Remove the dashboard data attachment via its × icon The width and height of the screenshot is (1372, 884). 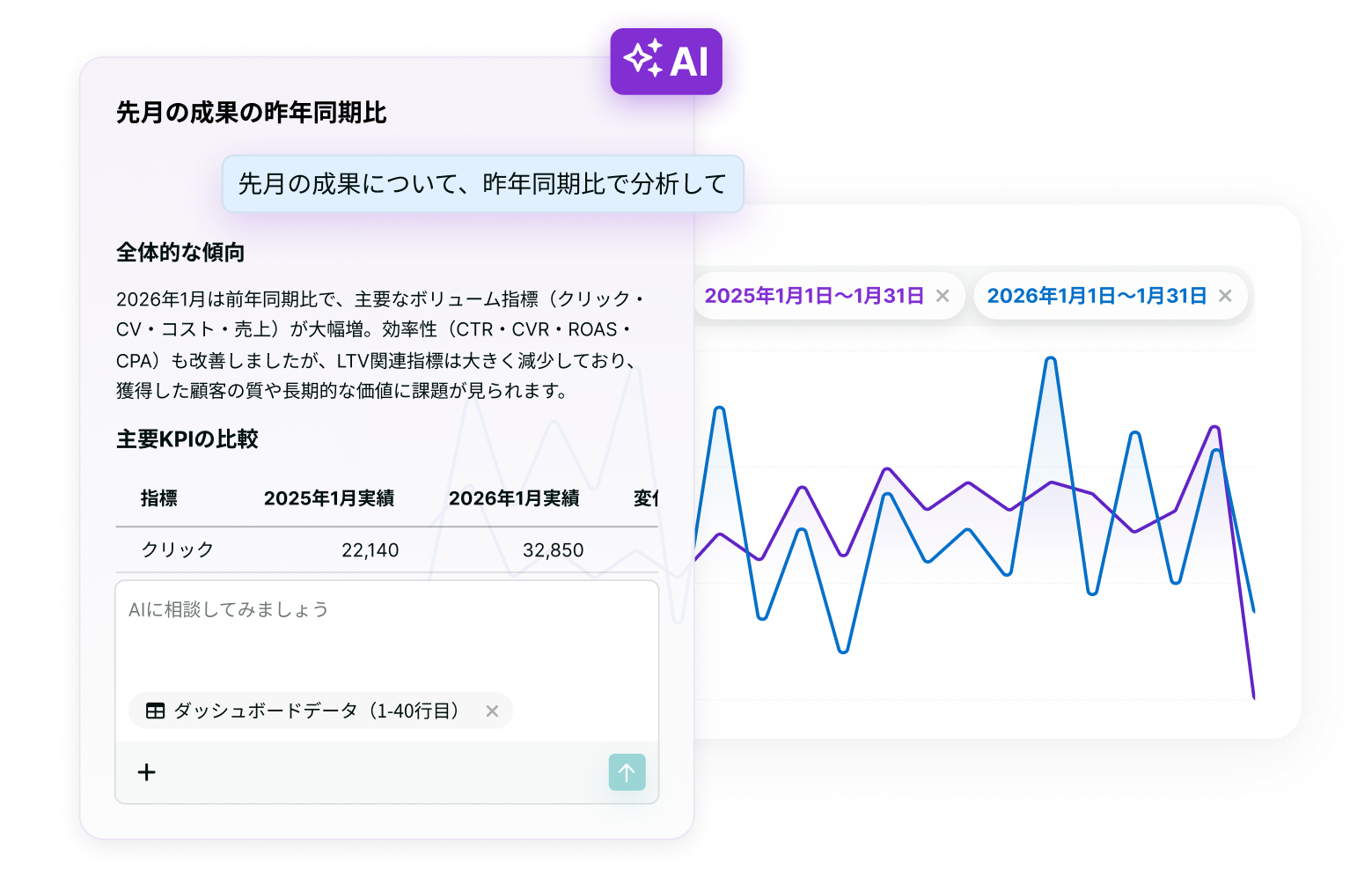(493, 711)
